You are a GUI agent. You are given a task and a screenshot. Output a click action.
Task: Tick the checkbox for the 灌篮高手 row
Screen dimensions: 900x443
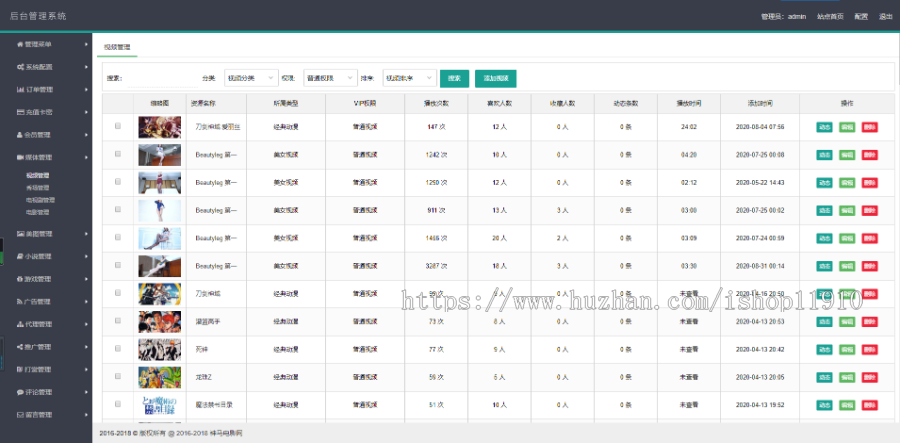tap(118, 321)
